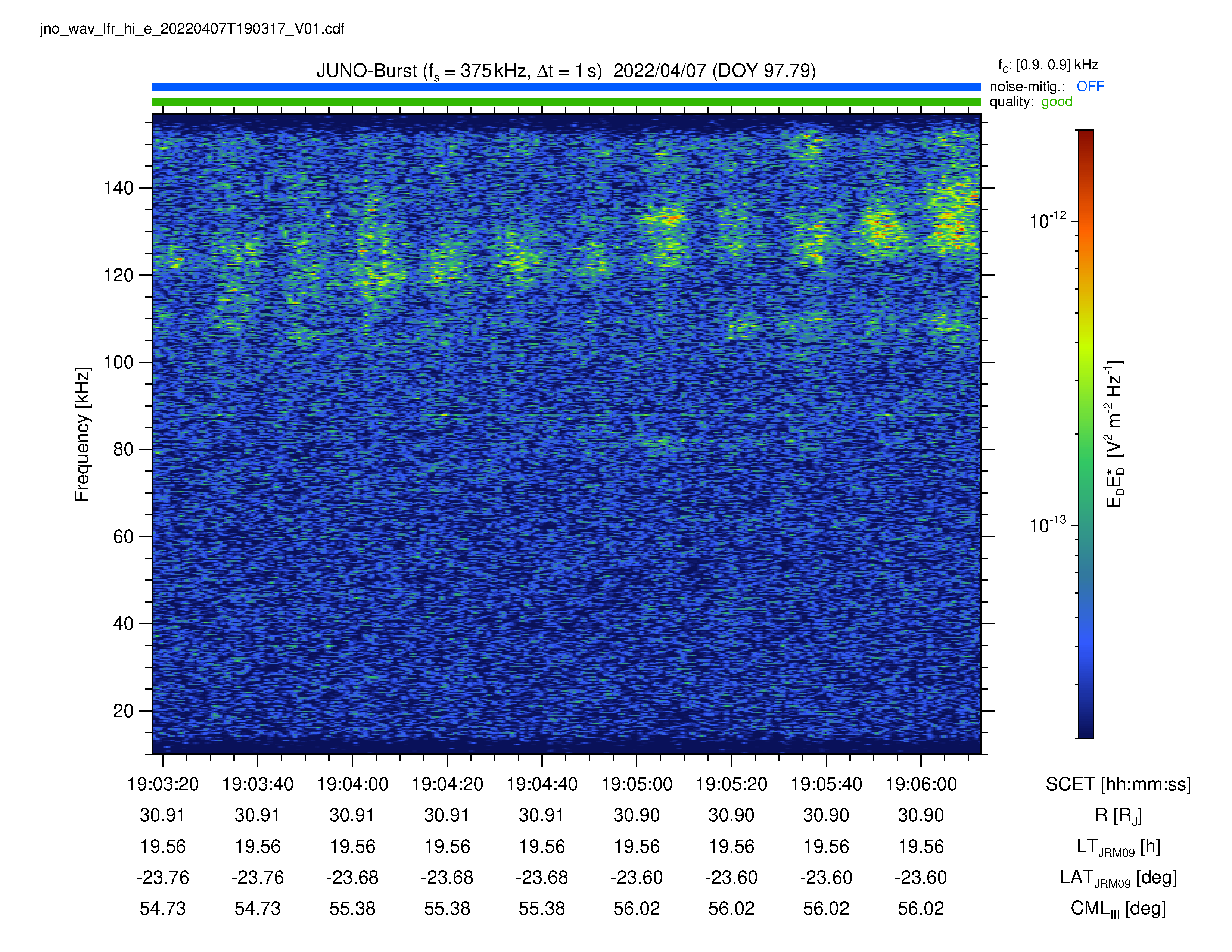The width and height of the screenshot is (1232, 952).
Task: Click the 20 kHz frequency tick label
Action: (123, 710)
